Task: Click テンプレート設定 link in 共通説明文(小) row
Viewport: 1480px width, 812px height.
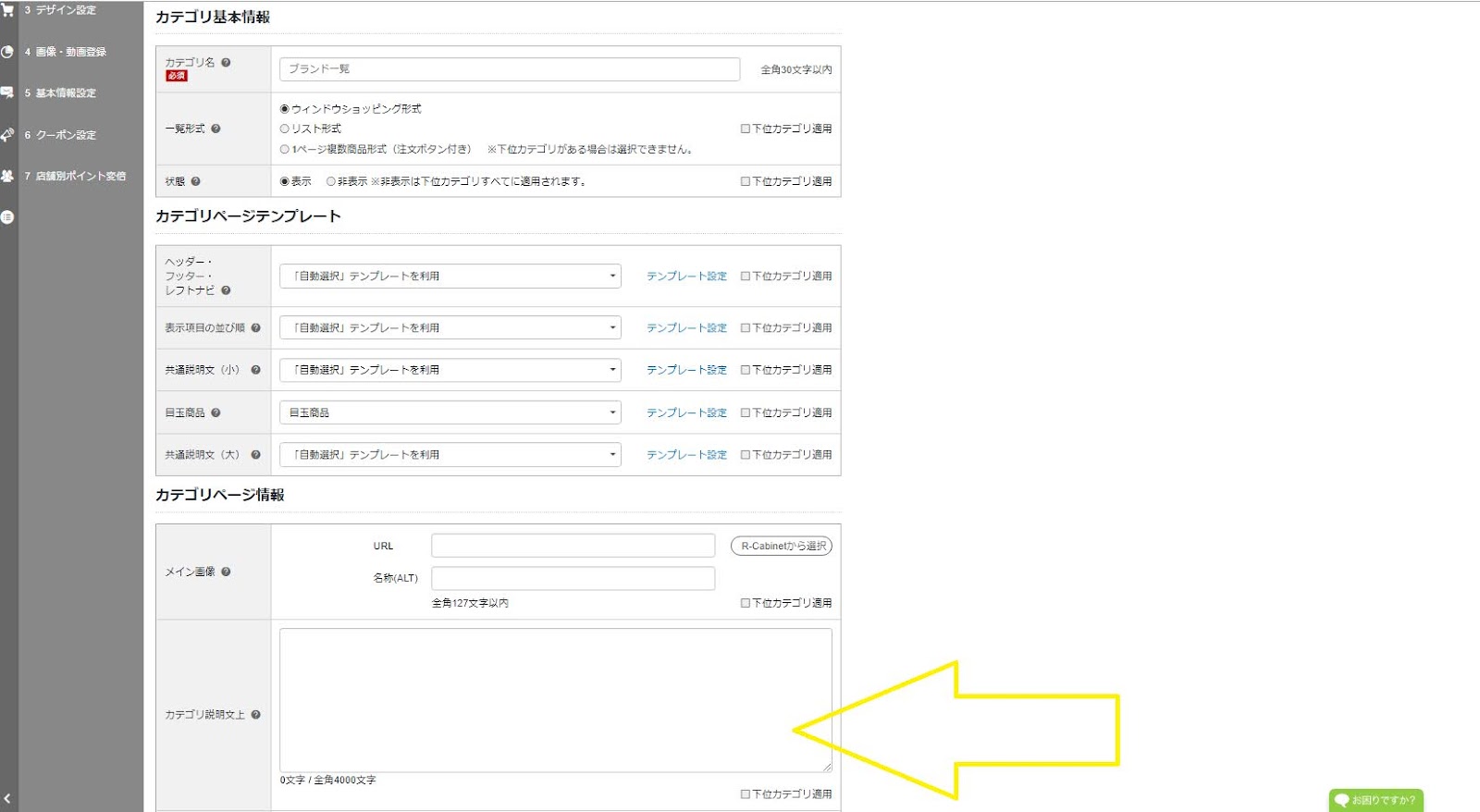Action: click(686, 370)
